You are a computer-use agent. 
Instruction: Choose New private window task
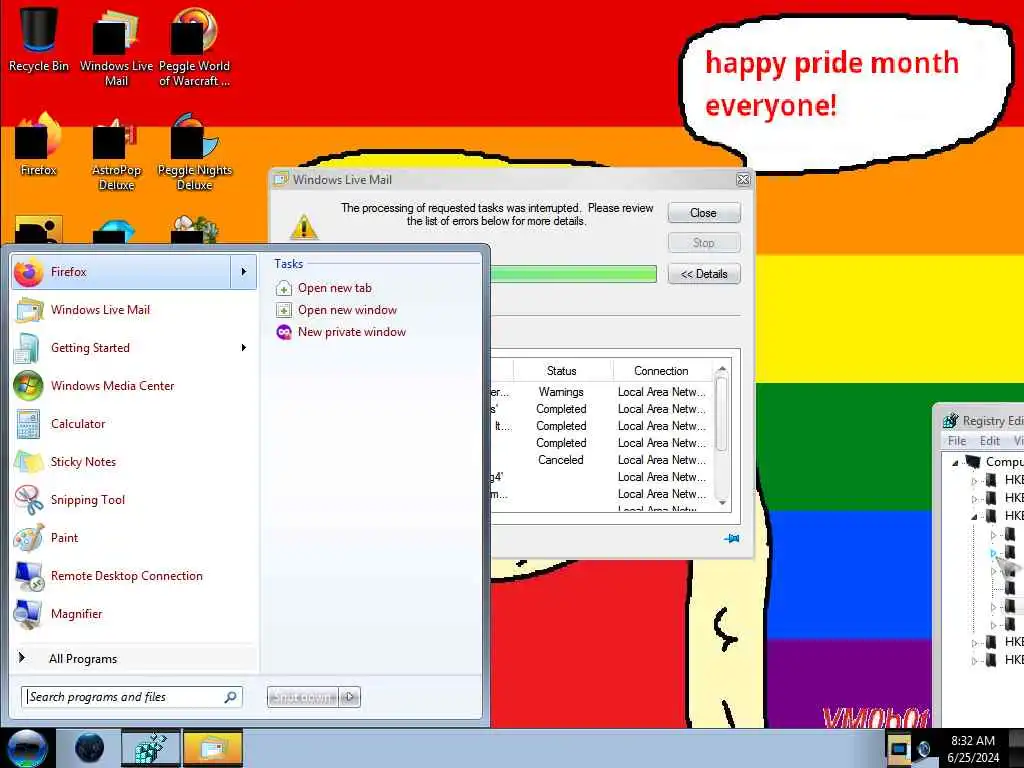(351, 332)
